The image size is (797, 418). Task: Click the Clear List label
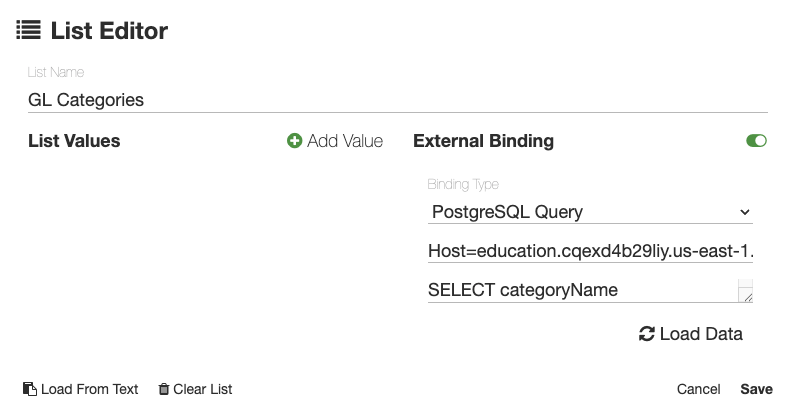203,389
